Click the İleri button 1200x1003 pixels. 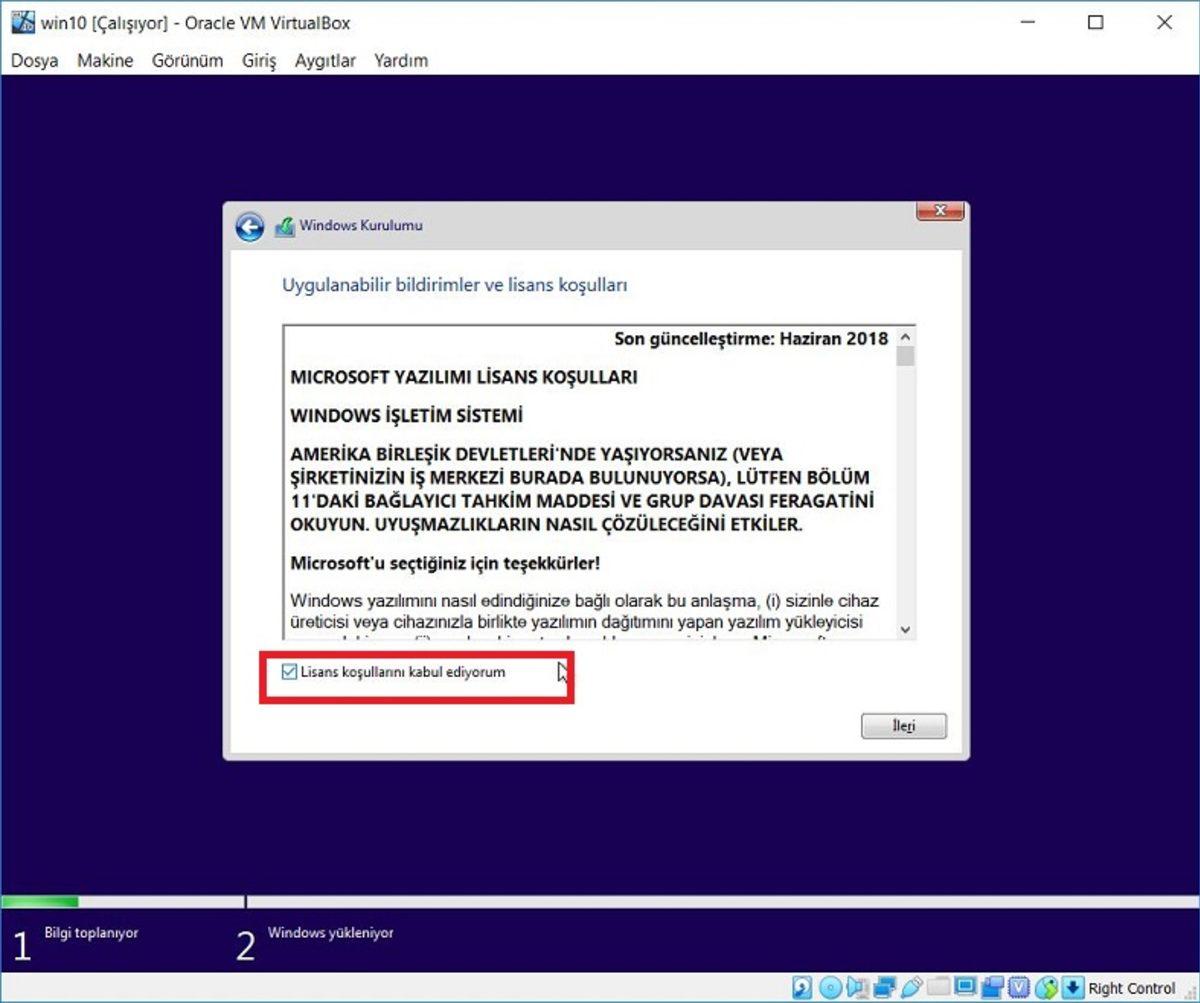click(902, 726)
